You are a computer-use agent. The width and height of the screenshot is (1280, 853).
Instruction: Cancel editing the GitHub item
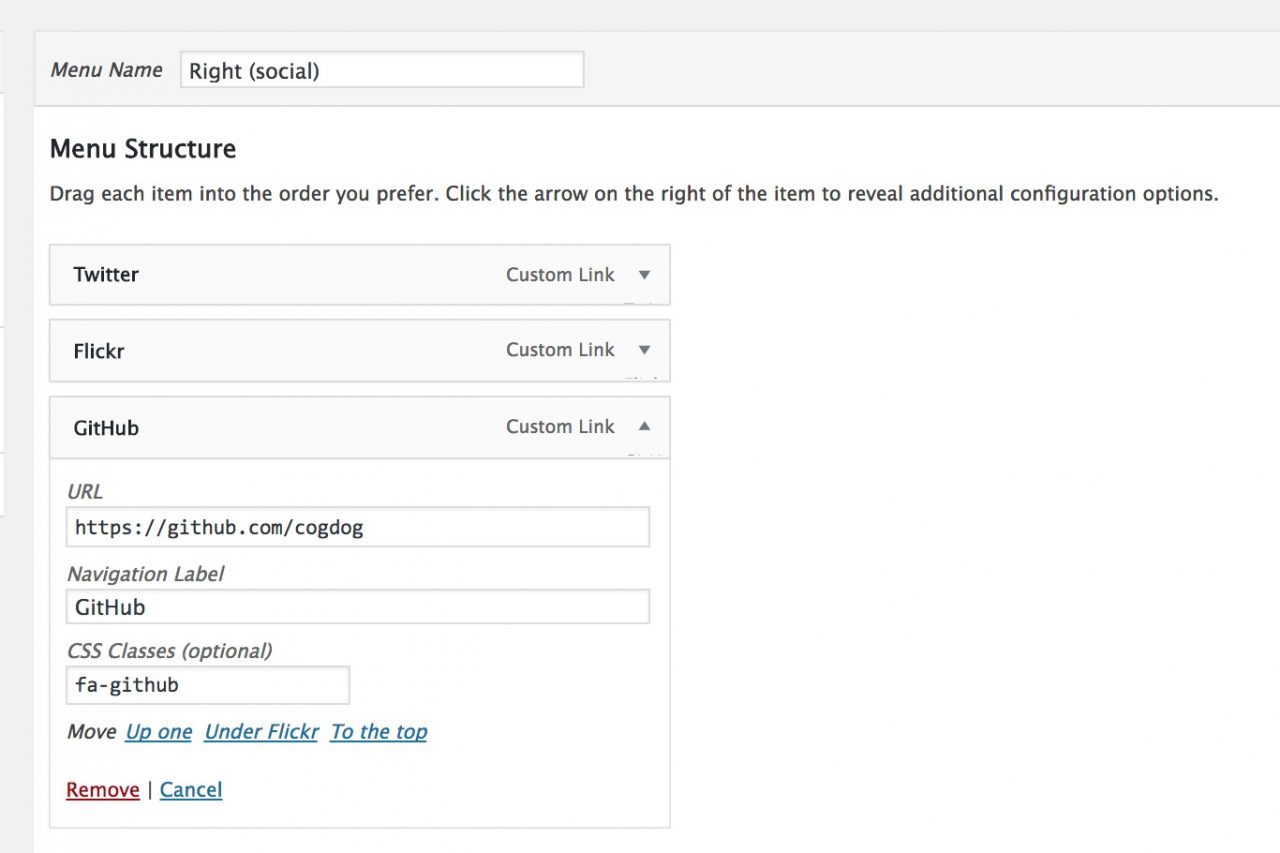190,789
